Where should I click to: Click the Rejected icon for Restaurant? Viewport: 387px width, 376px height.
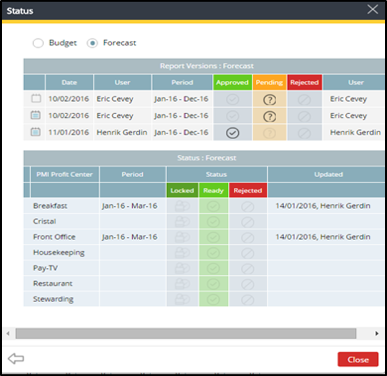point(248,284)
